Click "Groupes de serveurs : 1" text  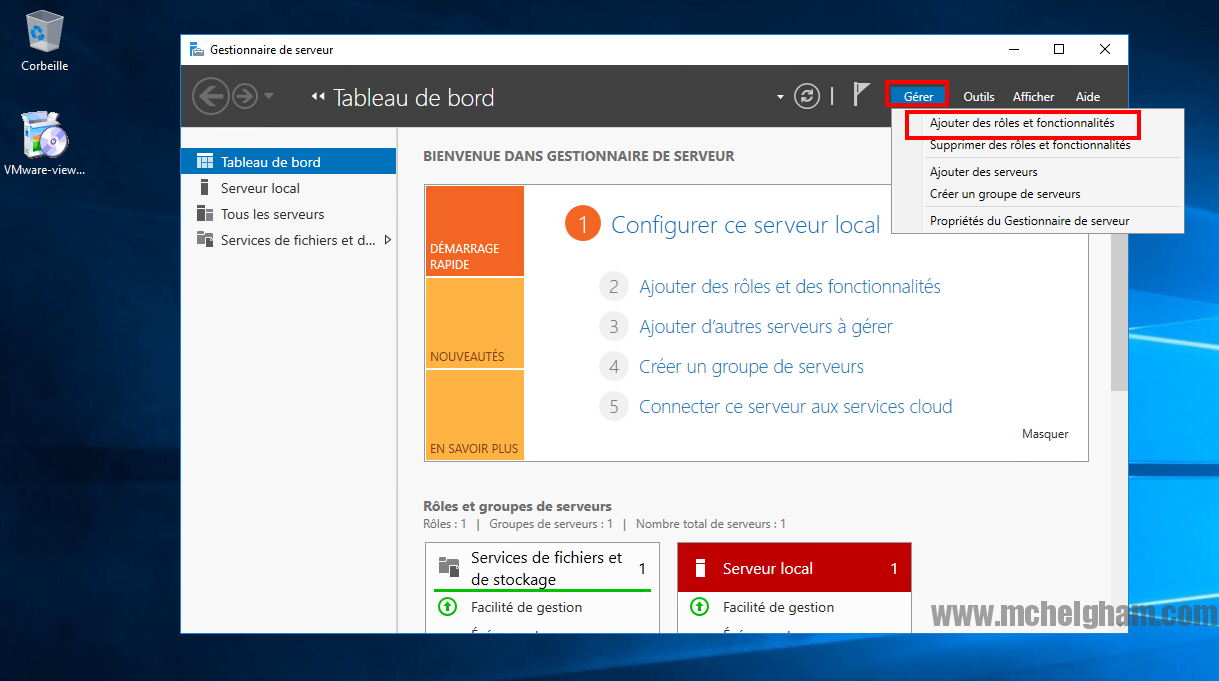(x=551, y=524)
